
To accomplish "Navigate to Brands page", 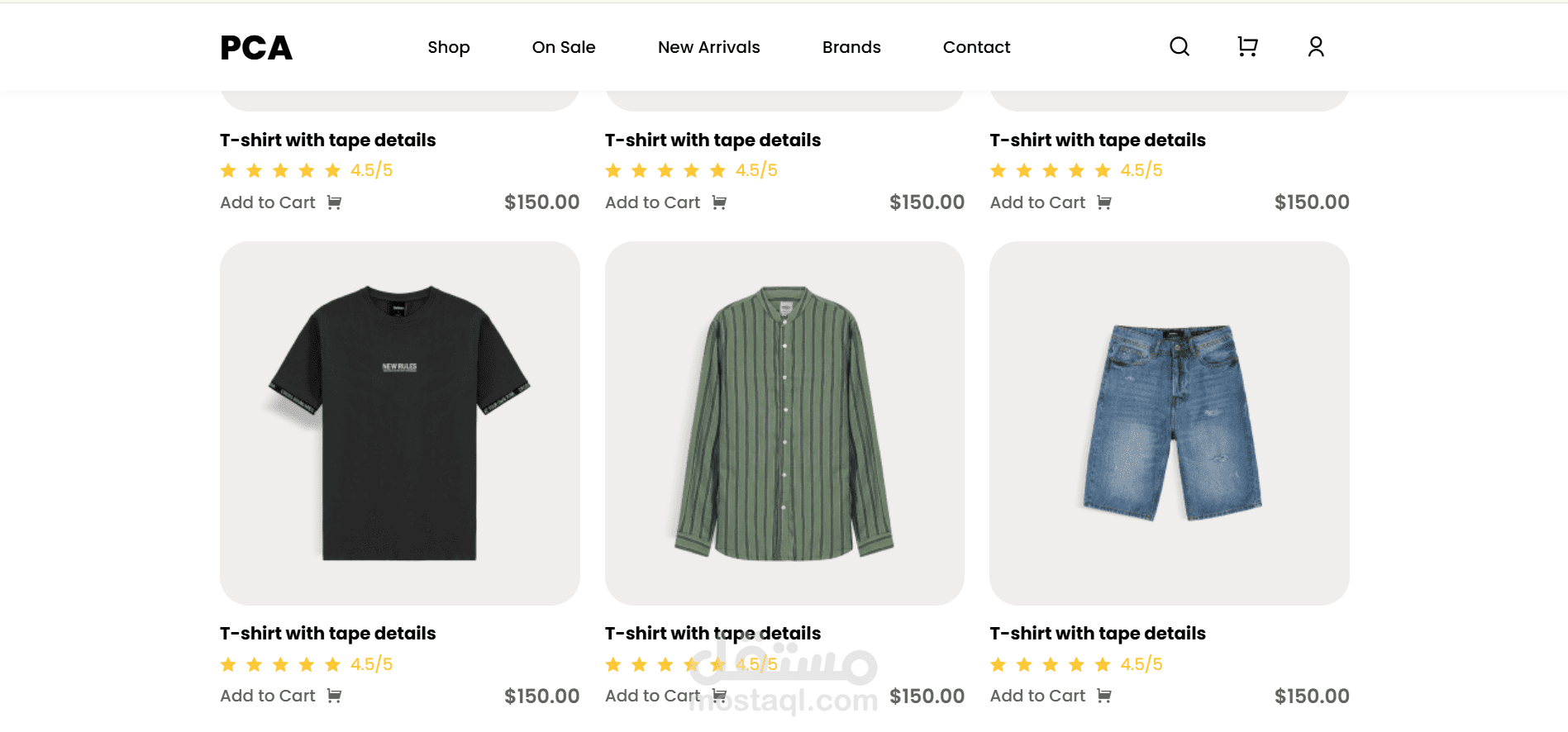I will (x=851, y=47).
